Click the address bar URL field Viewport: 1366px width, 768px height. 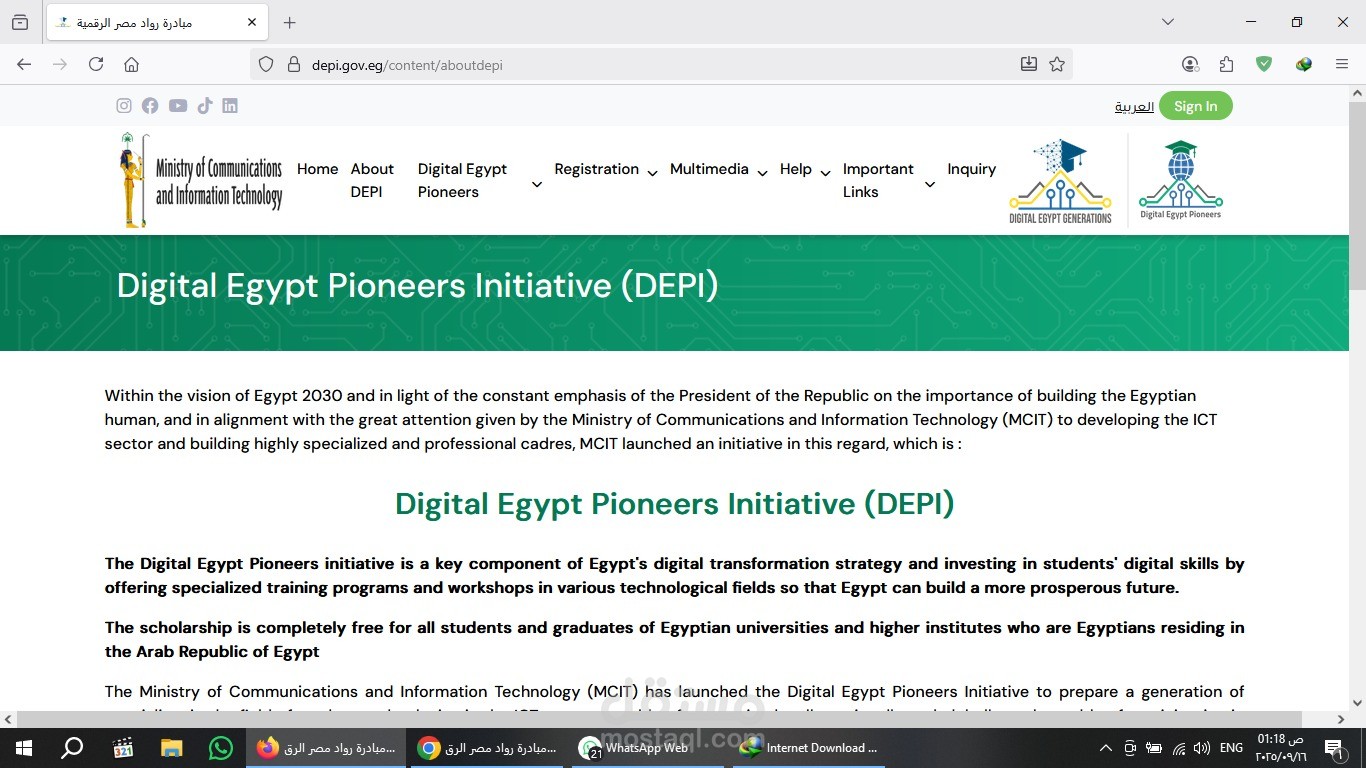[x=660, y=65]
